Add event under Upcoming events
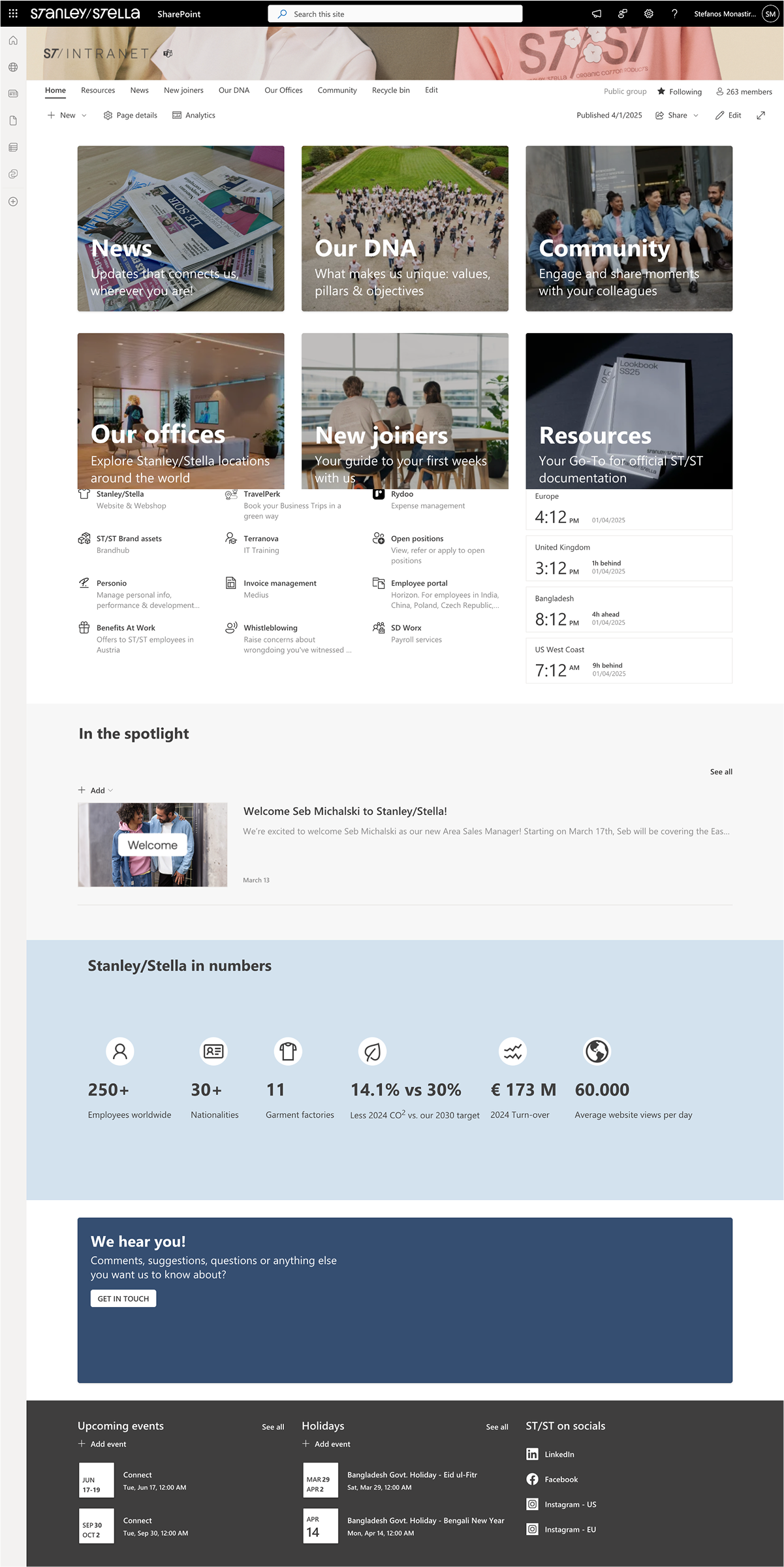The width and height of the screenshot is (784, 1567). pyautogui.click(x=102, y=1444)
